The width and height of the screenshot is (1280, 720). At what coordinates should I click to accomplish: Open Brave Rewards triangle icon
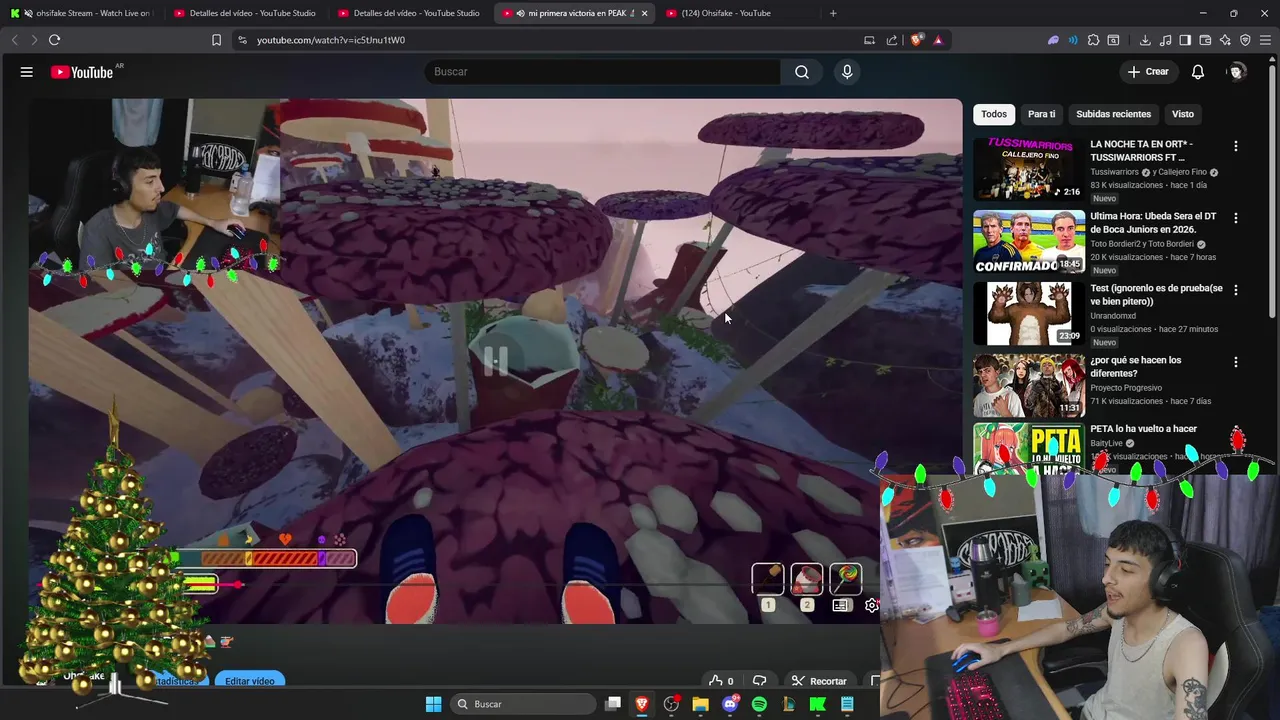[938, 40]
